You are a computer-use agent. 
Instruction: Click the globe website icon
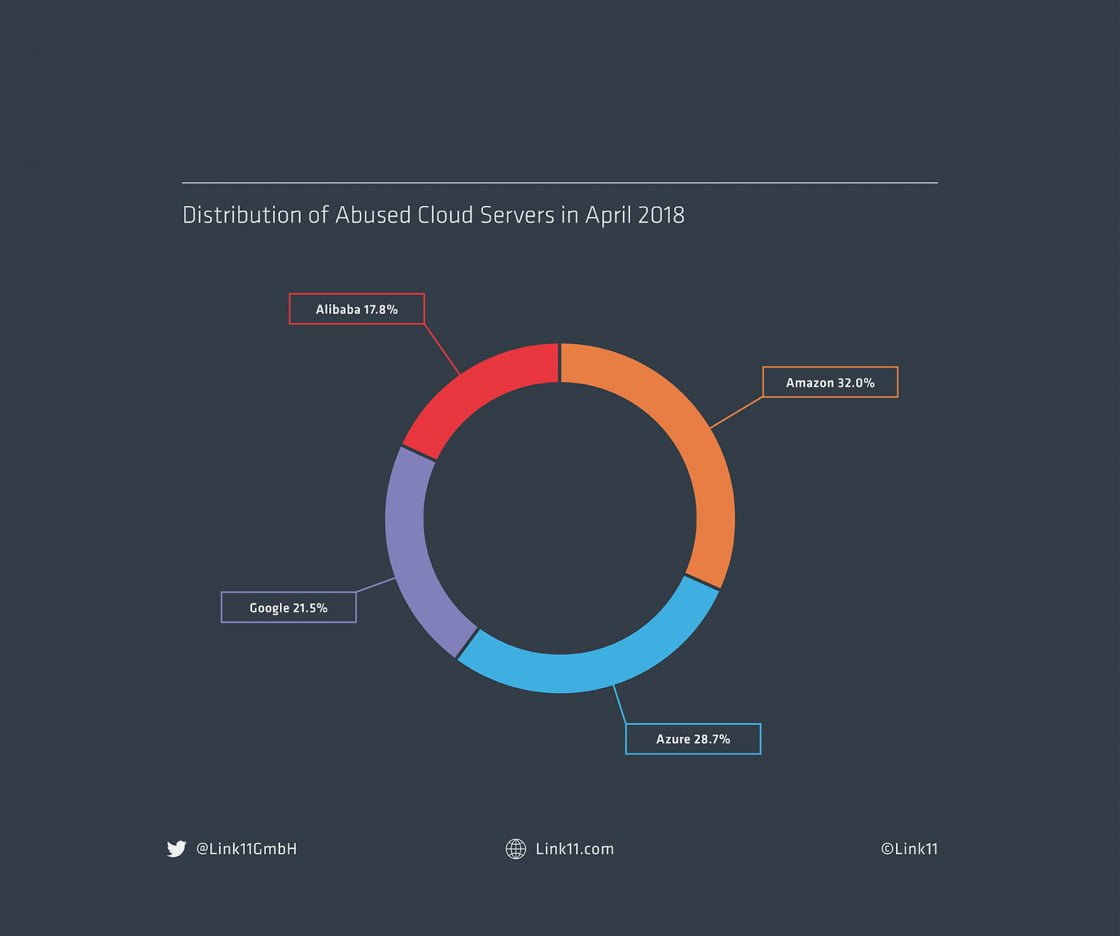516,848
